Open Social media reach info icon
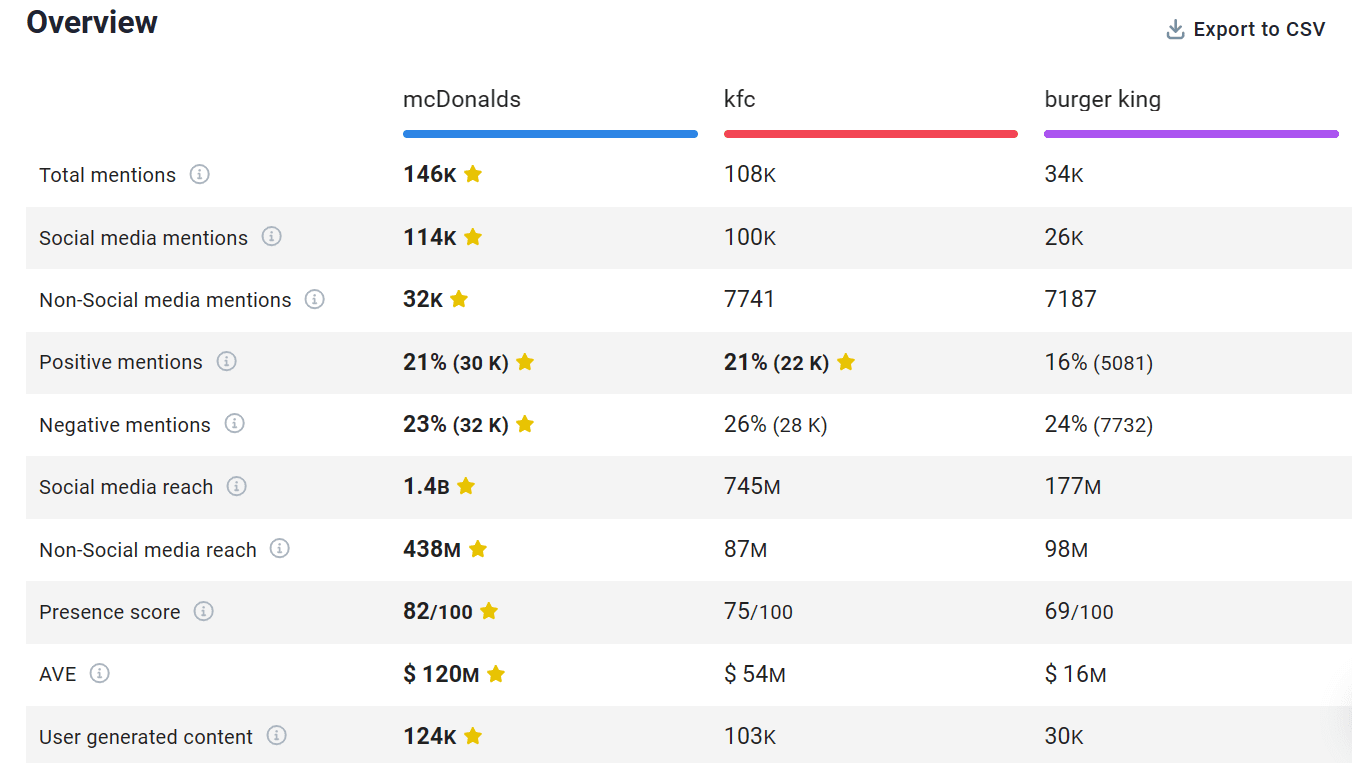Screen dimensions: 1352x763 (x=237, y=486)
